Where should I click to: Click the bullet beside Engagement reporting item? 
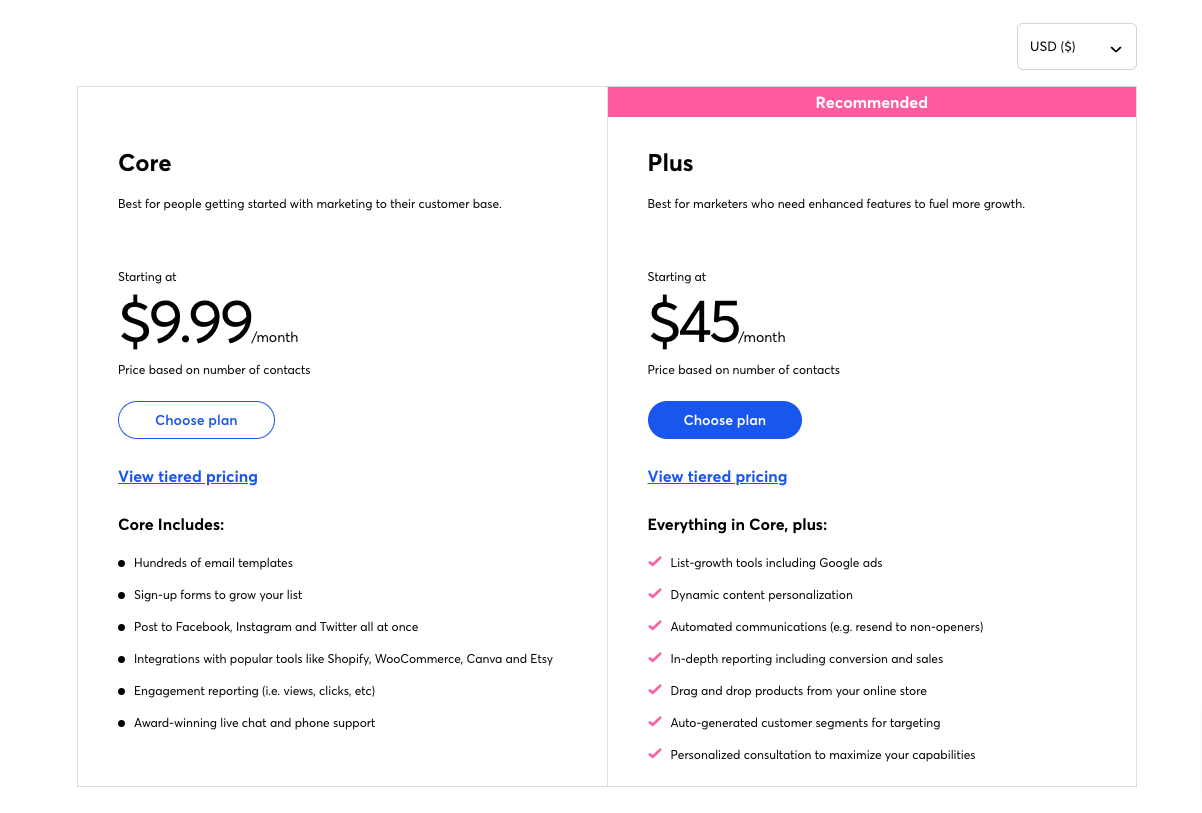point(122,690)
